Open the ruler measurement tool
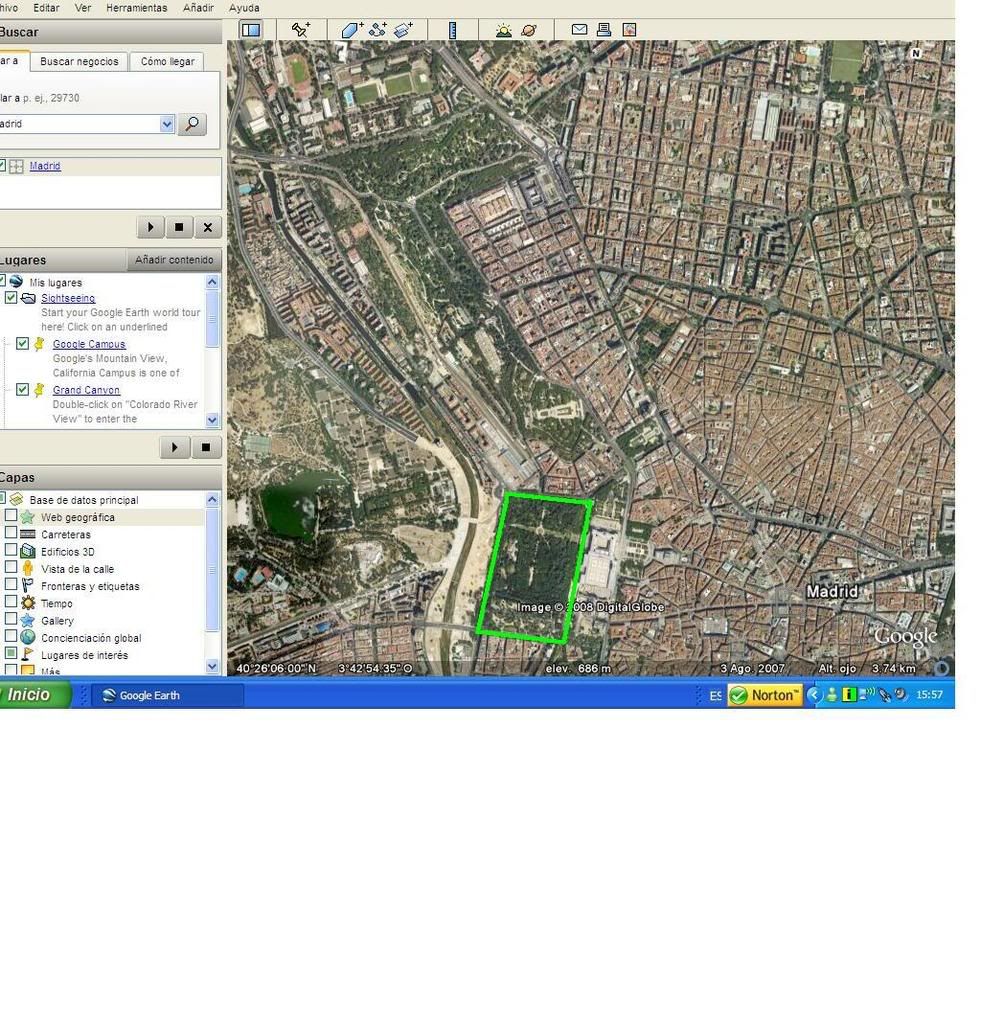This screenshot has width=981, height=1024. tap(452, 30)
